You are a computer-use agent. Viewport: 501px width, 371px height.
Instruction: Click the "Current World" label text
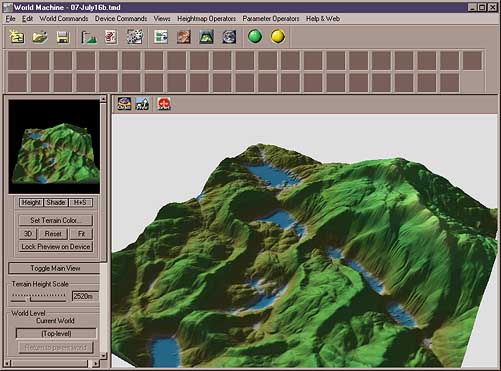(x=55, y=321)
